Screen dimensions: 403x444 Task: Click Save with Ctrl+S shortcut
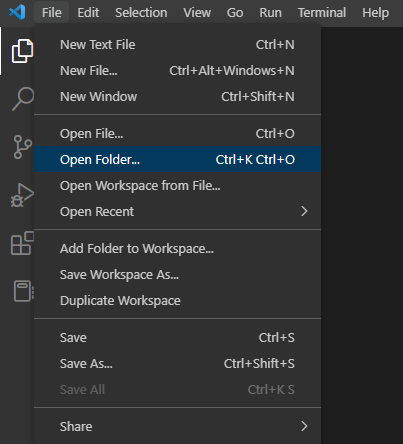(x=177, y=338)
